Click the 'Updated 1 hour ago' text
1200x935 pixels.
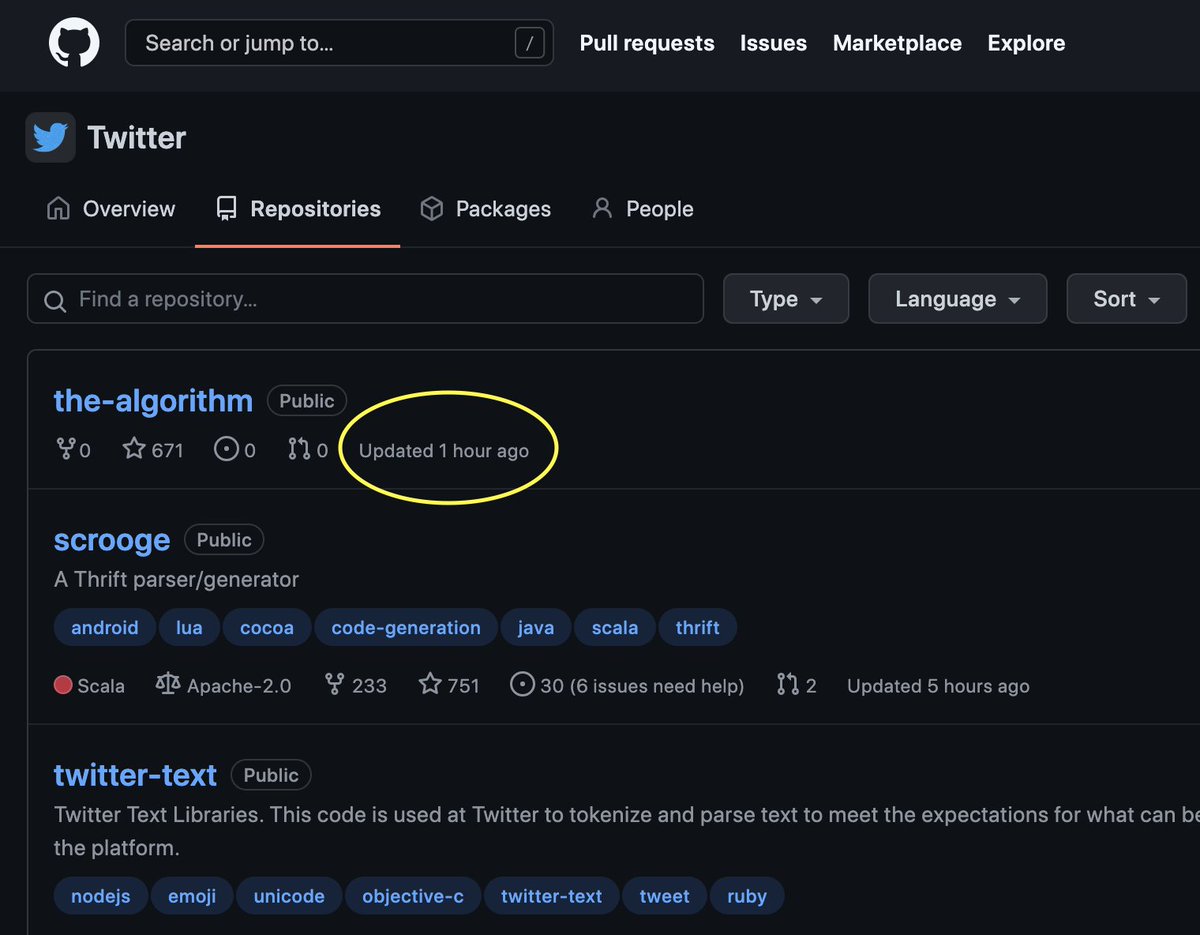tap(444, 450)
